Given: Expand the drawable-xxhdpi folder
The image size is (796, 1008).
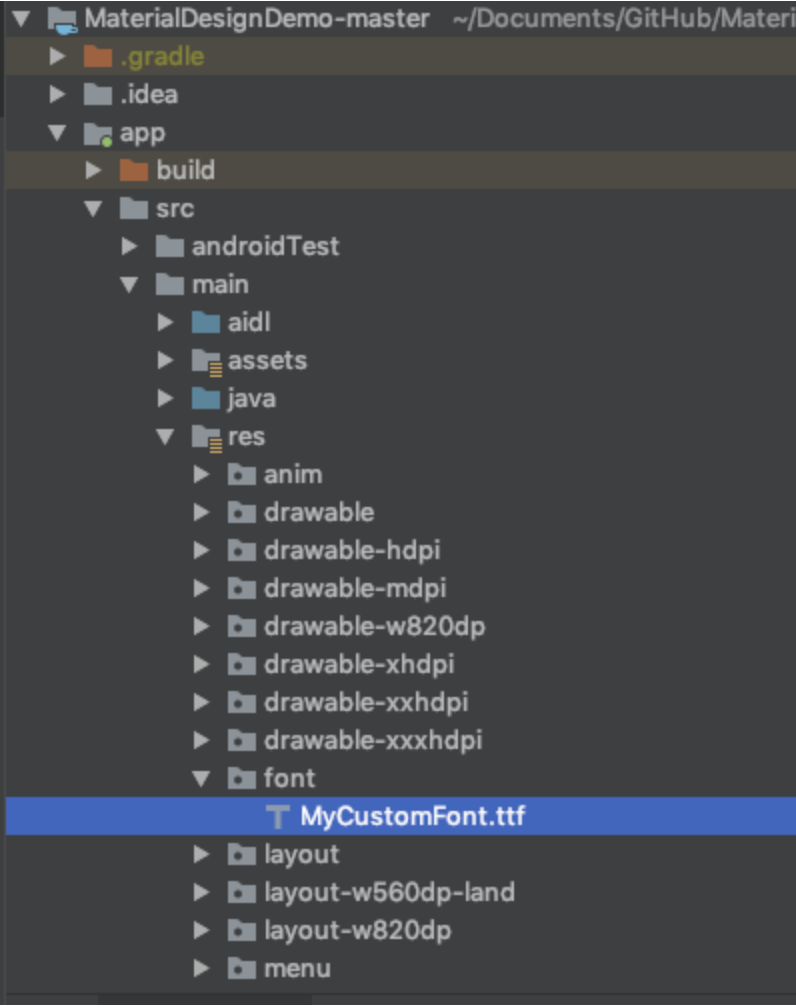Looking at the screenshot, I should tap(201, 702).
